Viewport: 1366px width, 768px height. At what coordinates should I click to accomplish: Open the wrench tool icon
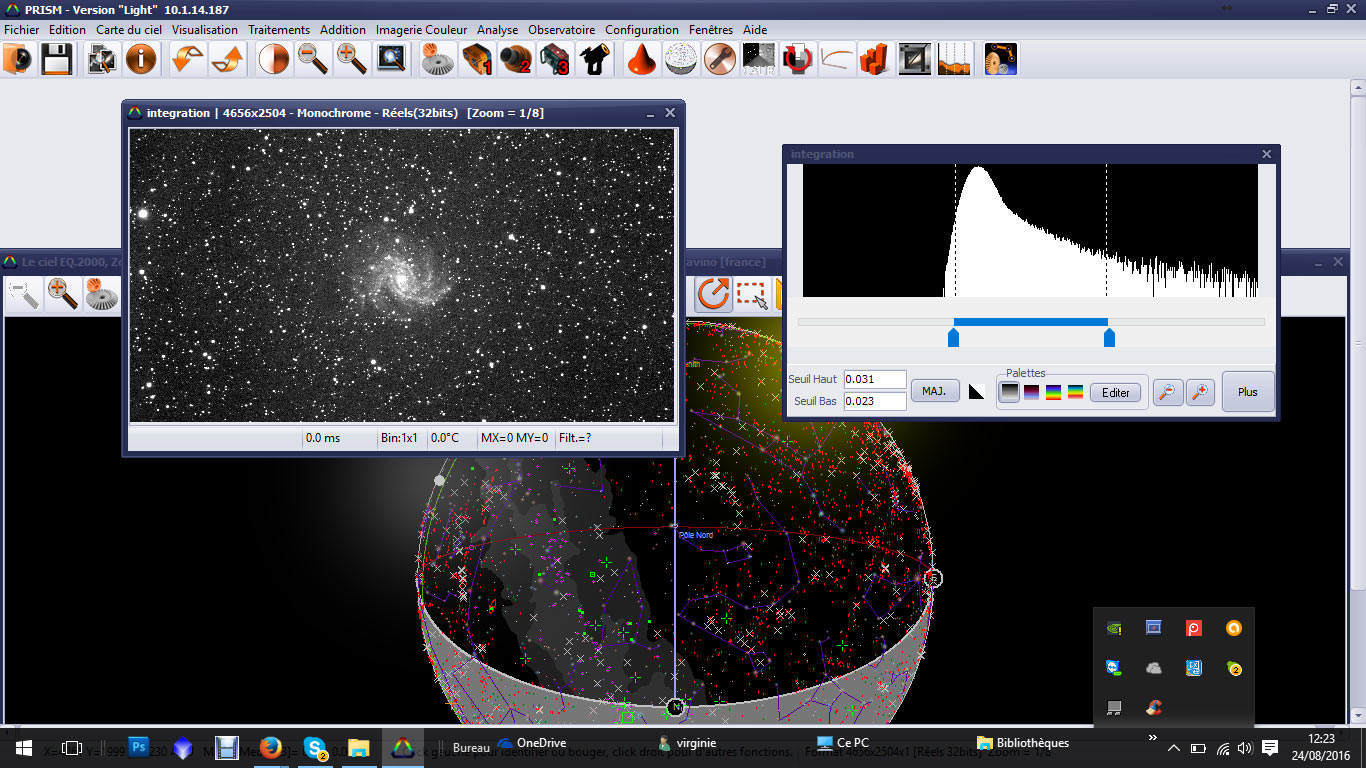pyautogui.click(x=718, y=60)
